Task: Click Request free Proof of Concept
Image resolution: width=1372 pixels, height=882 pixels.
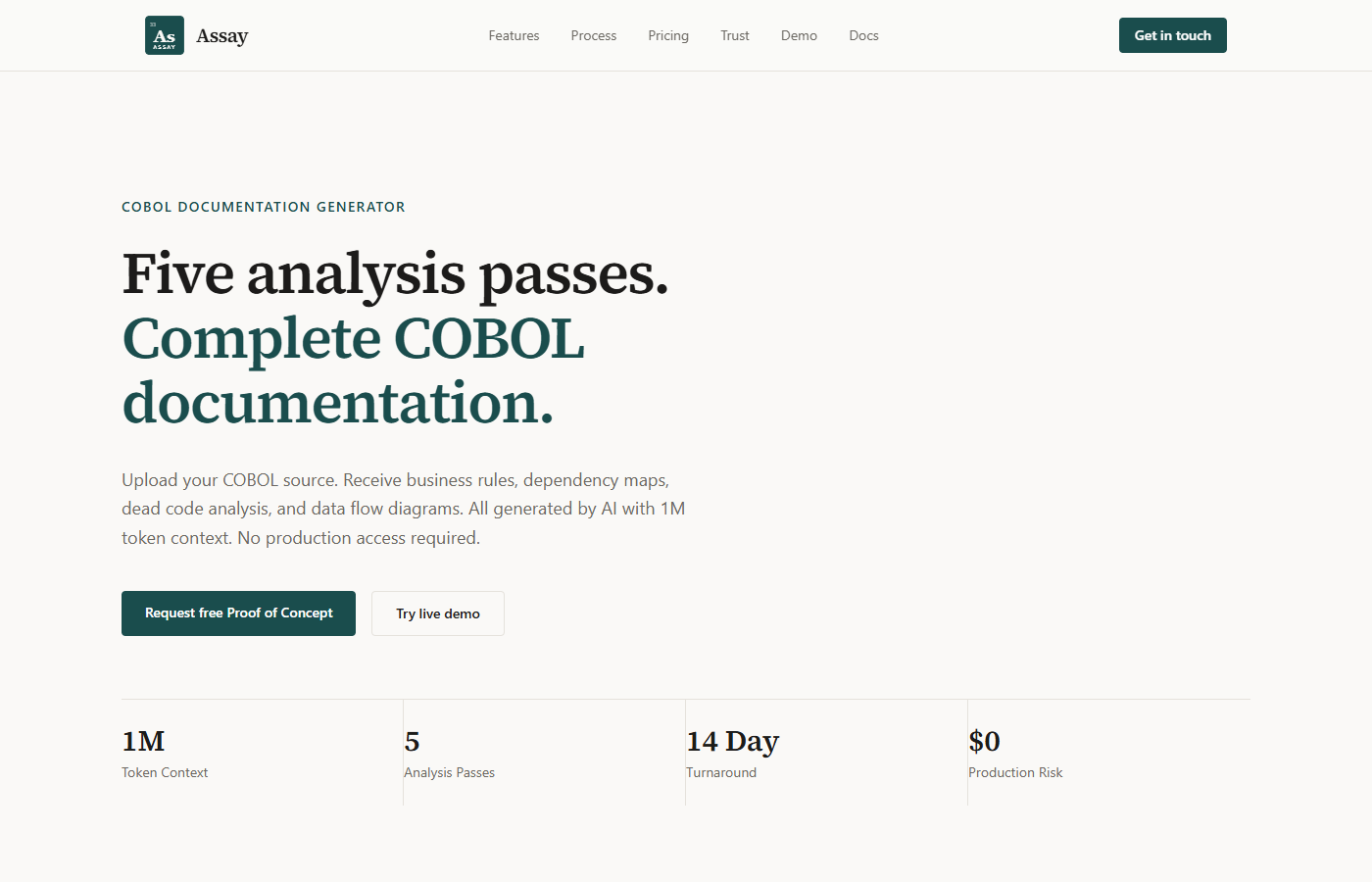Action: pyautogui.click(x=238, y=613)
